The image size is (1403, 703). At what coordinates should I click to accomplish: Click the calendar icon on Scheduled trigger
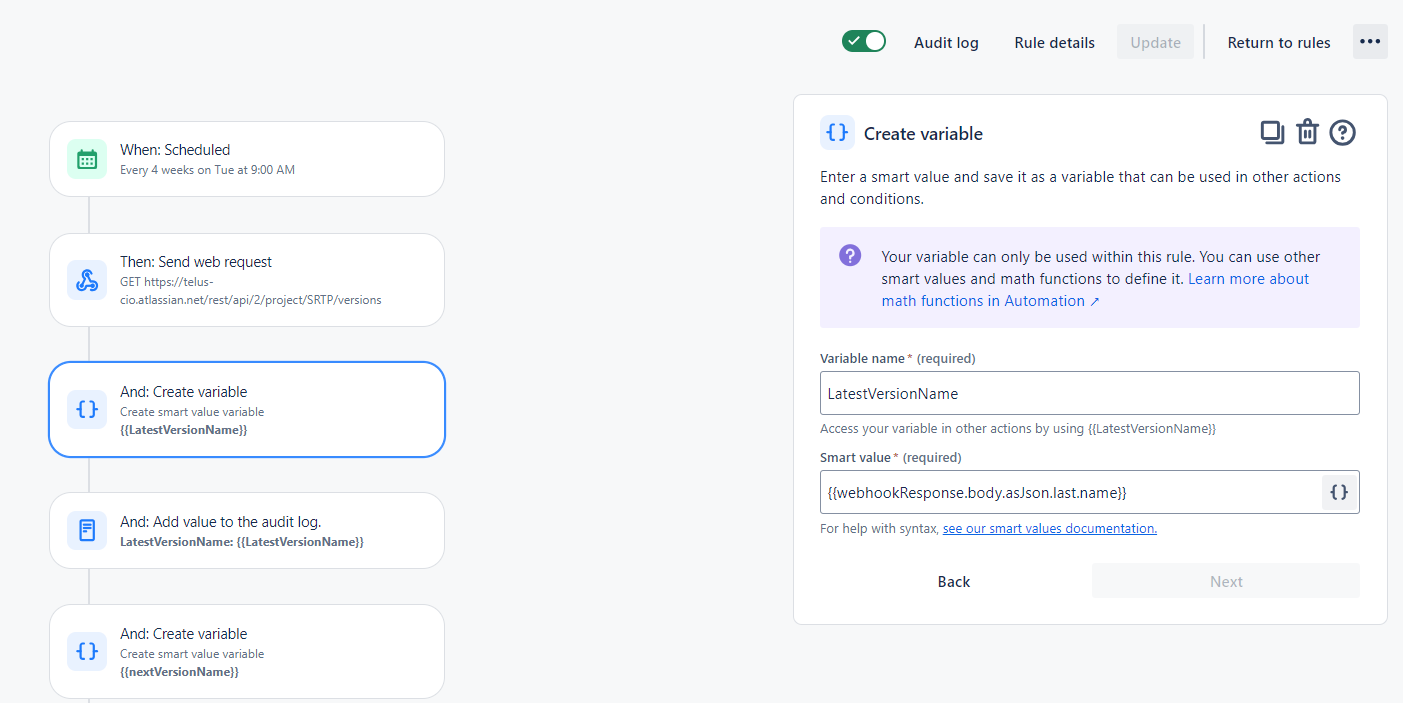(87, 159)
